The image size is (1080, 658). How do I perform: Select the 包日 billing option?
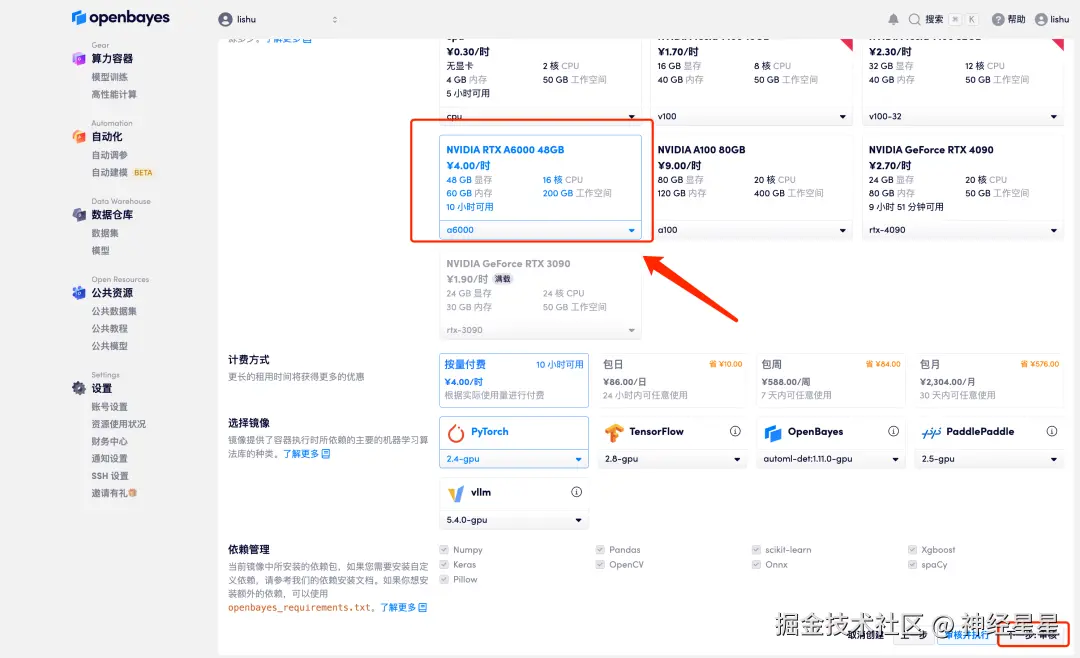click(672, 380)
